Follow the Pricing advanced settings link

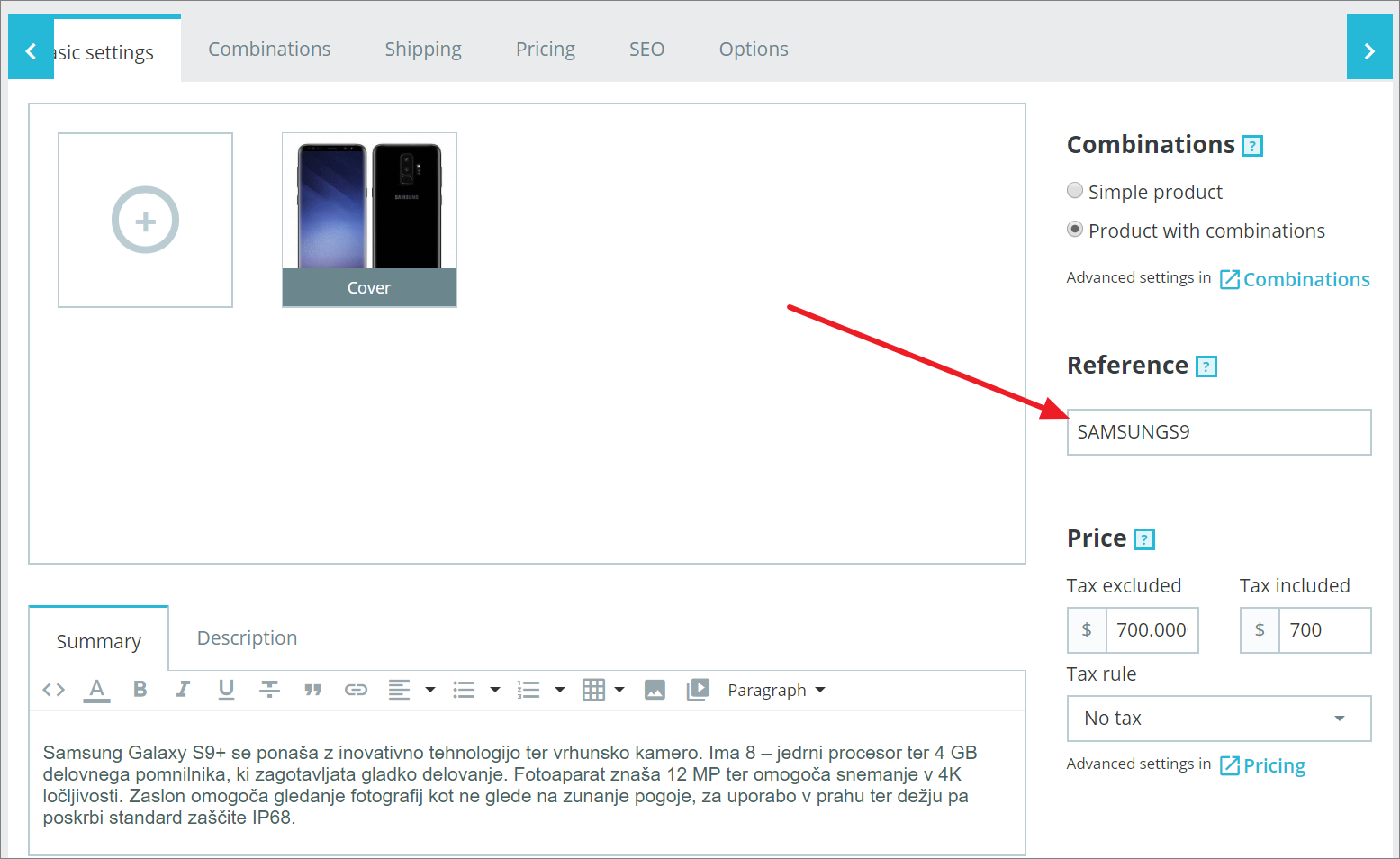(1262, 765)
